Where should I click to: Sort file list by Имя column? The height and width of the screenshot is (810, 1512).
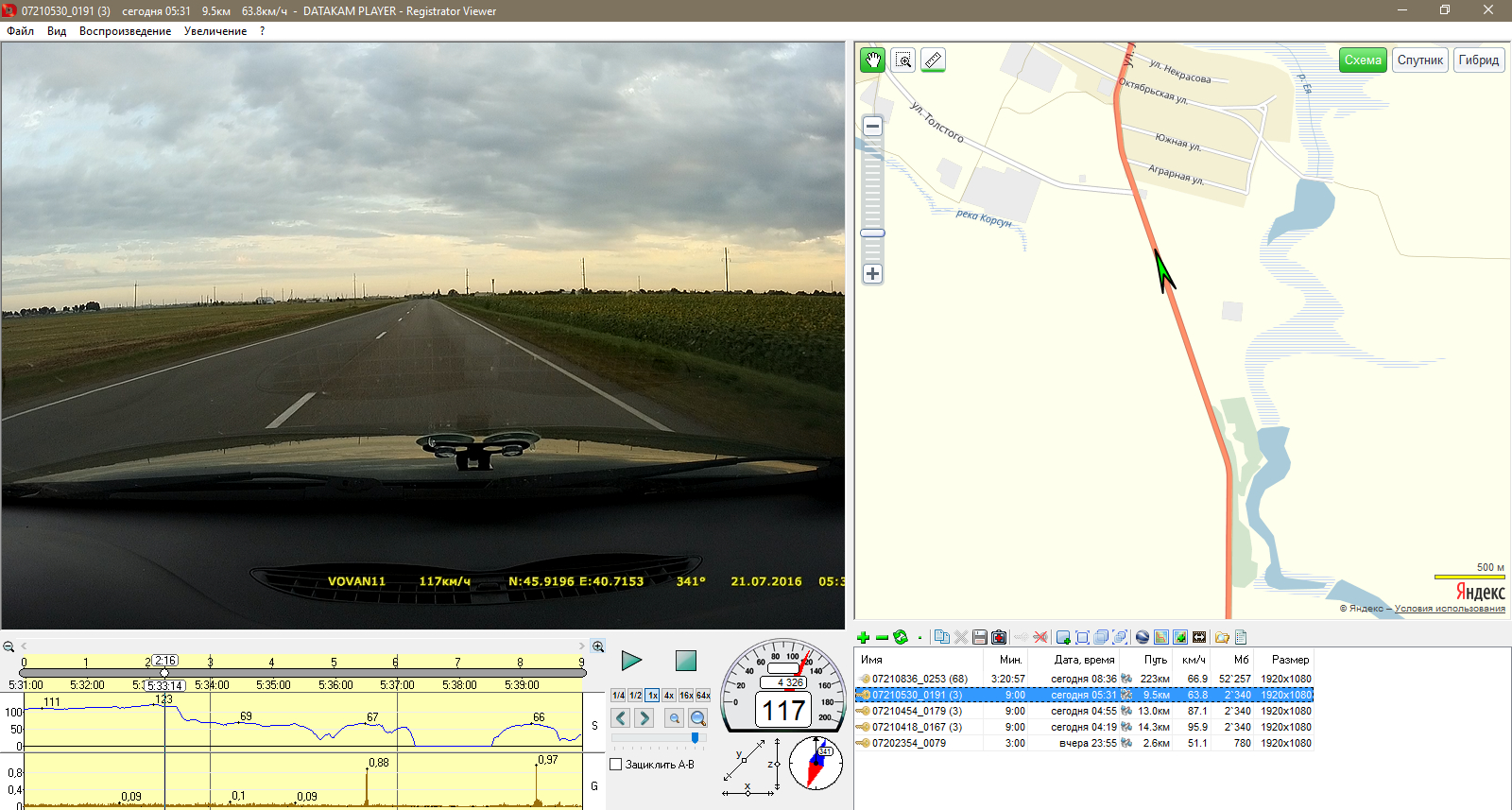pyautogui.click(x=871, y=660)
